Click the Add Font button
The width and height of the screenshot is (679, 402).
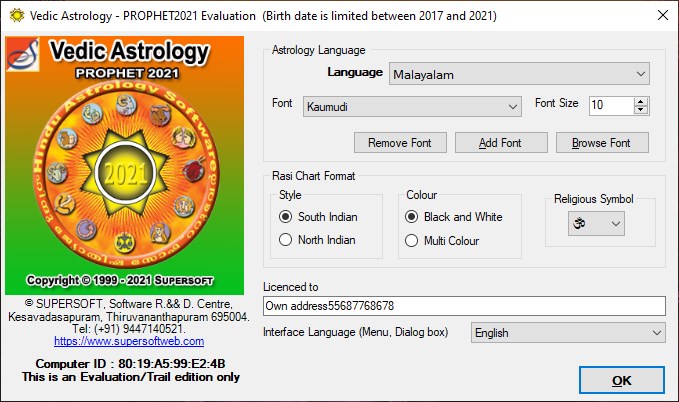pos(501,143)
